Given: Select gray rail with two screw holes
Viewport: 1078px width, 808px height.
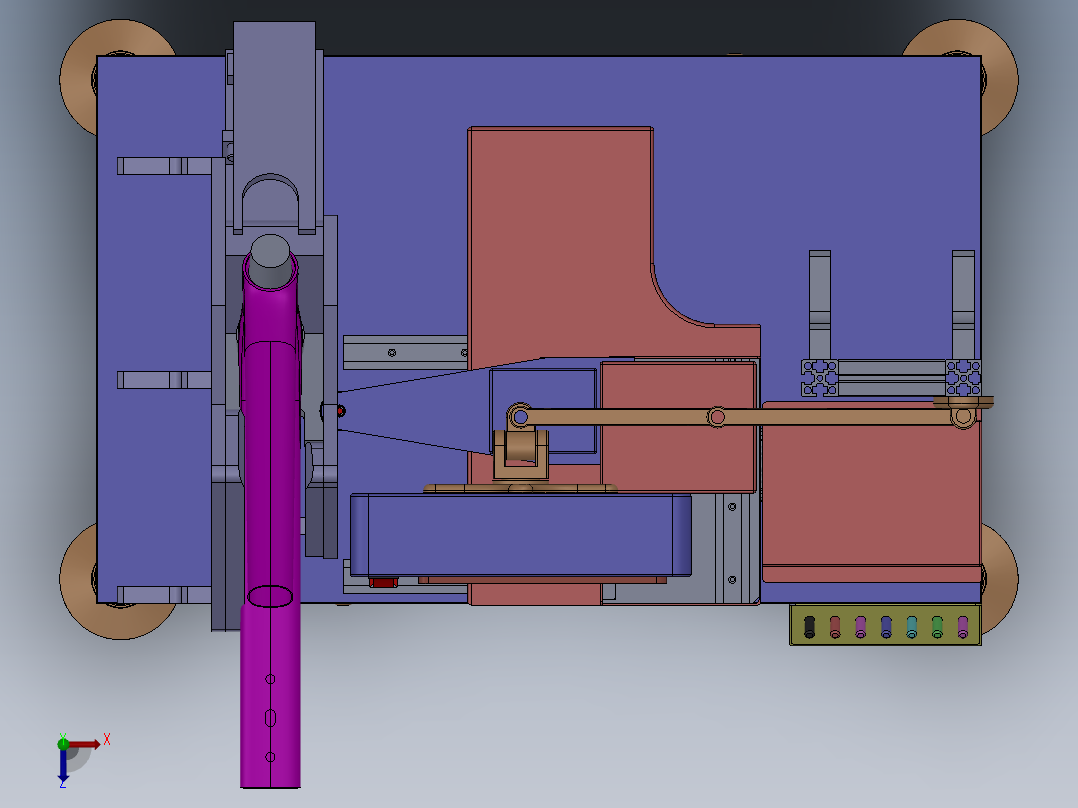Looking at the screenshot, I should click(405, 352).
